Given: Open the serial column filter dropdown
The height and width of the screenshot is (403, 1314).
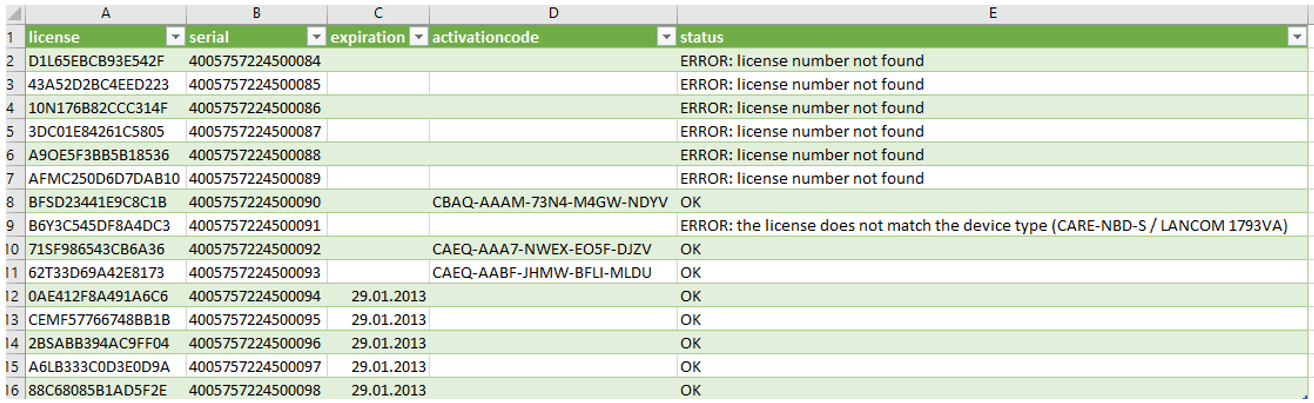Looking at the screenshot, I should click(316, 37).
